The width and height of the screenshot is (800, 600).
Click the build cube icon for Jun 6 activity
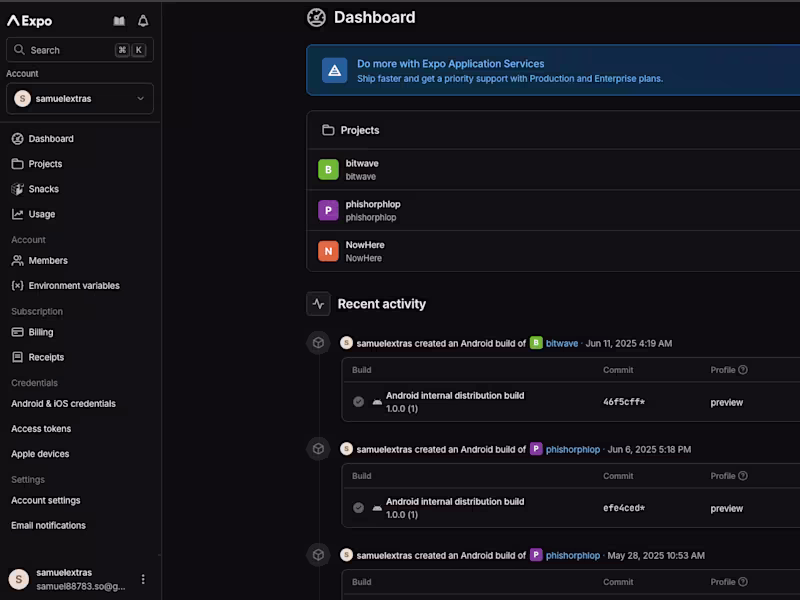pos(318,449)
